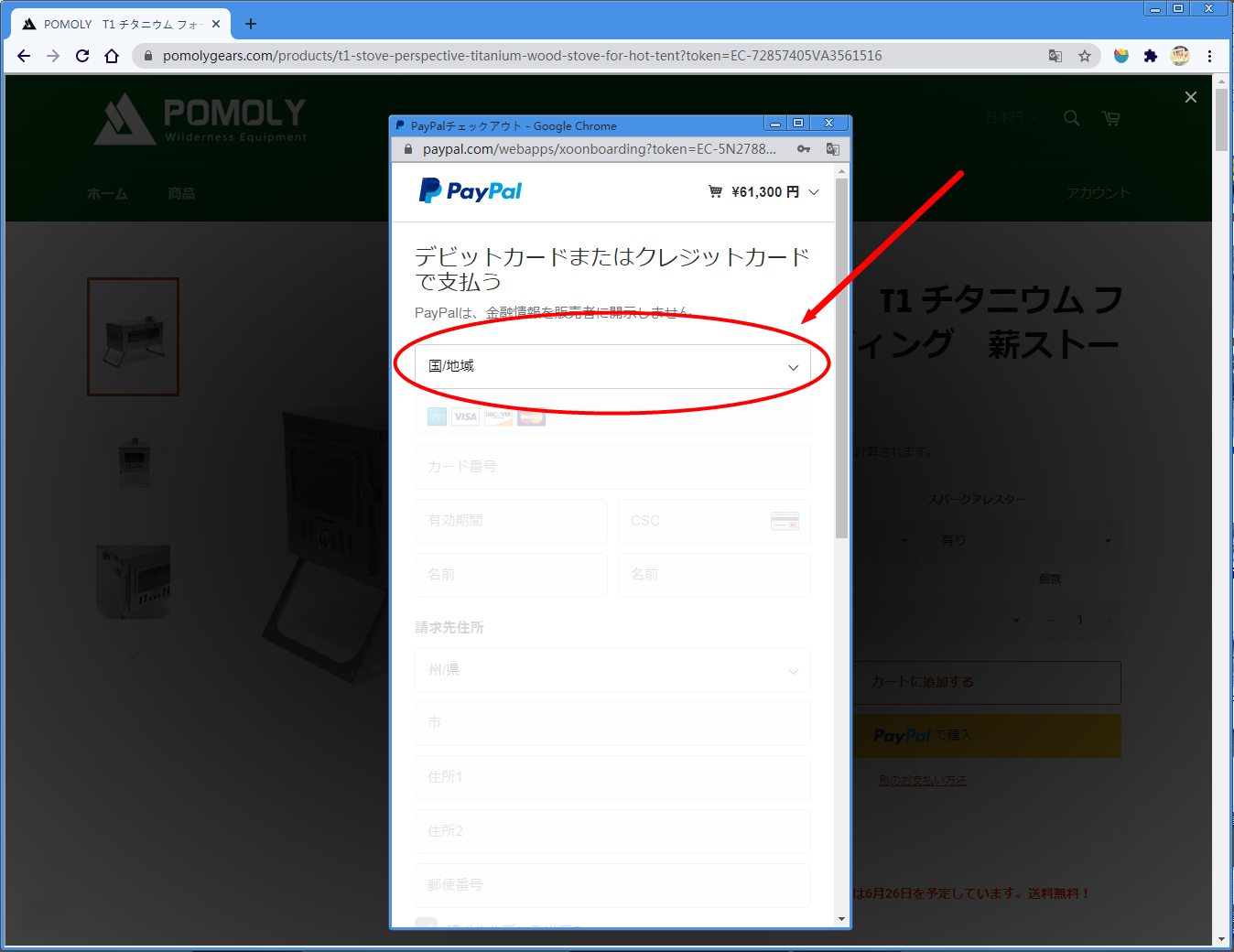The width and height of the screenshot is (1234, 952).
Task: Click translate icon in PayPal popup address bar
Action: [x=832, y=149]
